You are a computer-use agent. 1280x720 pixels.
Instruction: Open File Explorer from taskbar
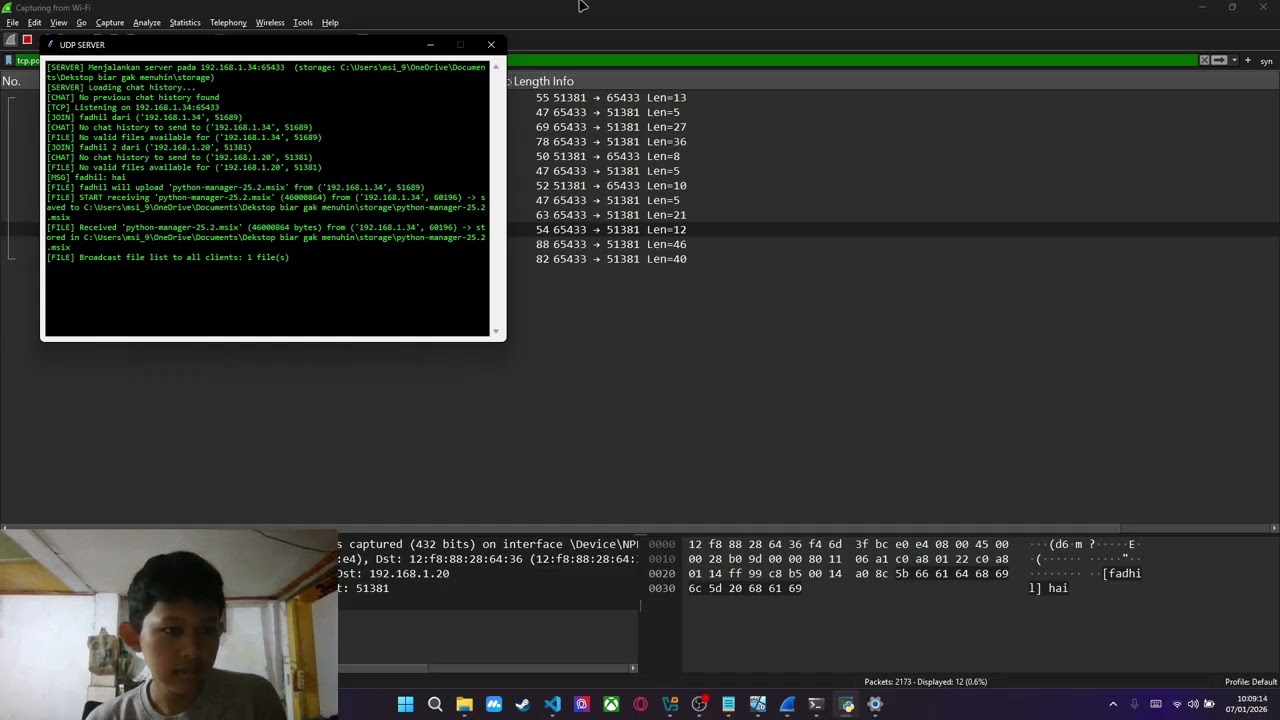pos(464,704)
